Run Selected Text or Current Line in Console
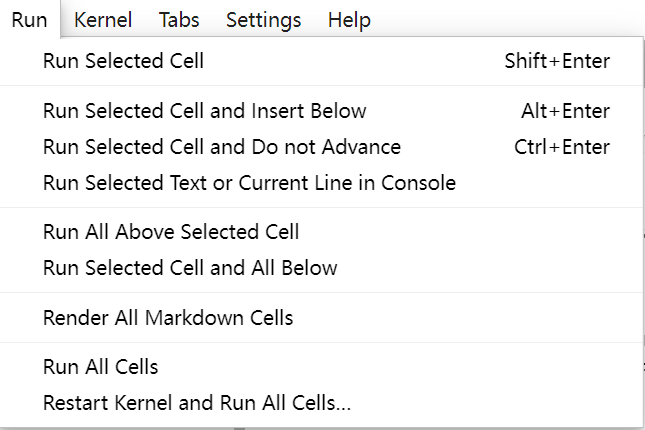The image size is (645, 430). [x=249, y=183]
